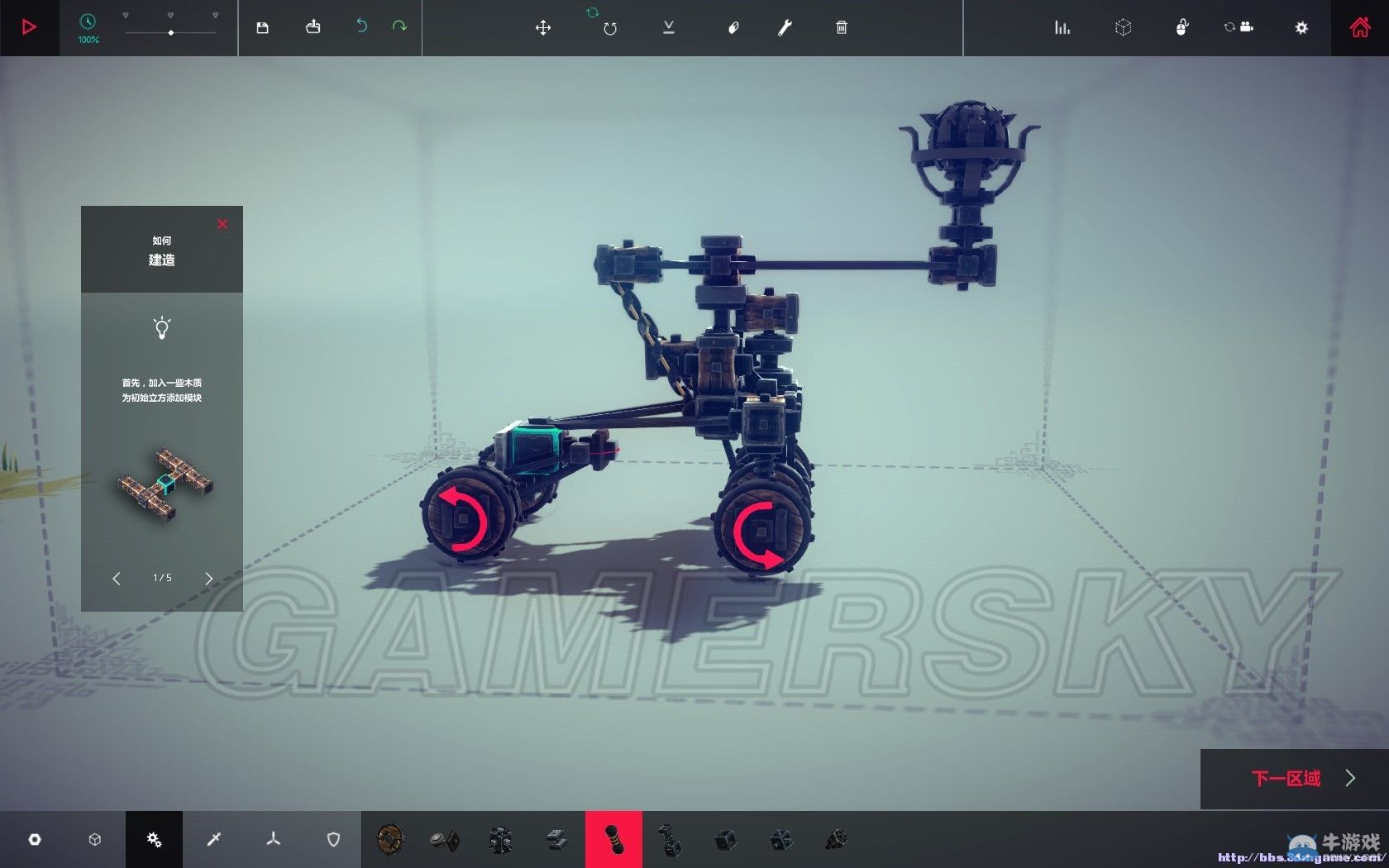Select the eraser tool
The width and height of the screenshot is (1389, 868).
(733, 28)
